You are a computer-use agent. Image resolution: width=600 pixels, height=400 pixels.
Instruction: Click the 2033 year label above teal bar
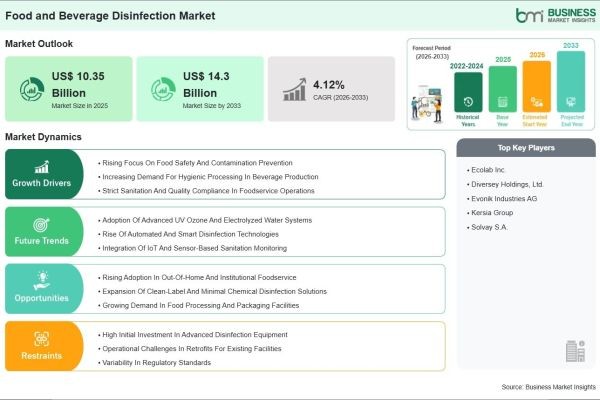571,45
